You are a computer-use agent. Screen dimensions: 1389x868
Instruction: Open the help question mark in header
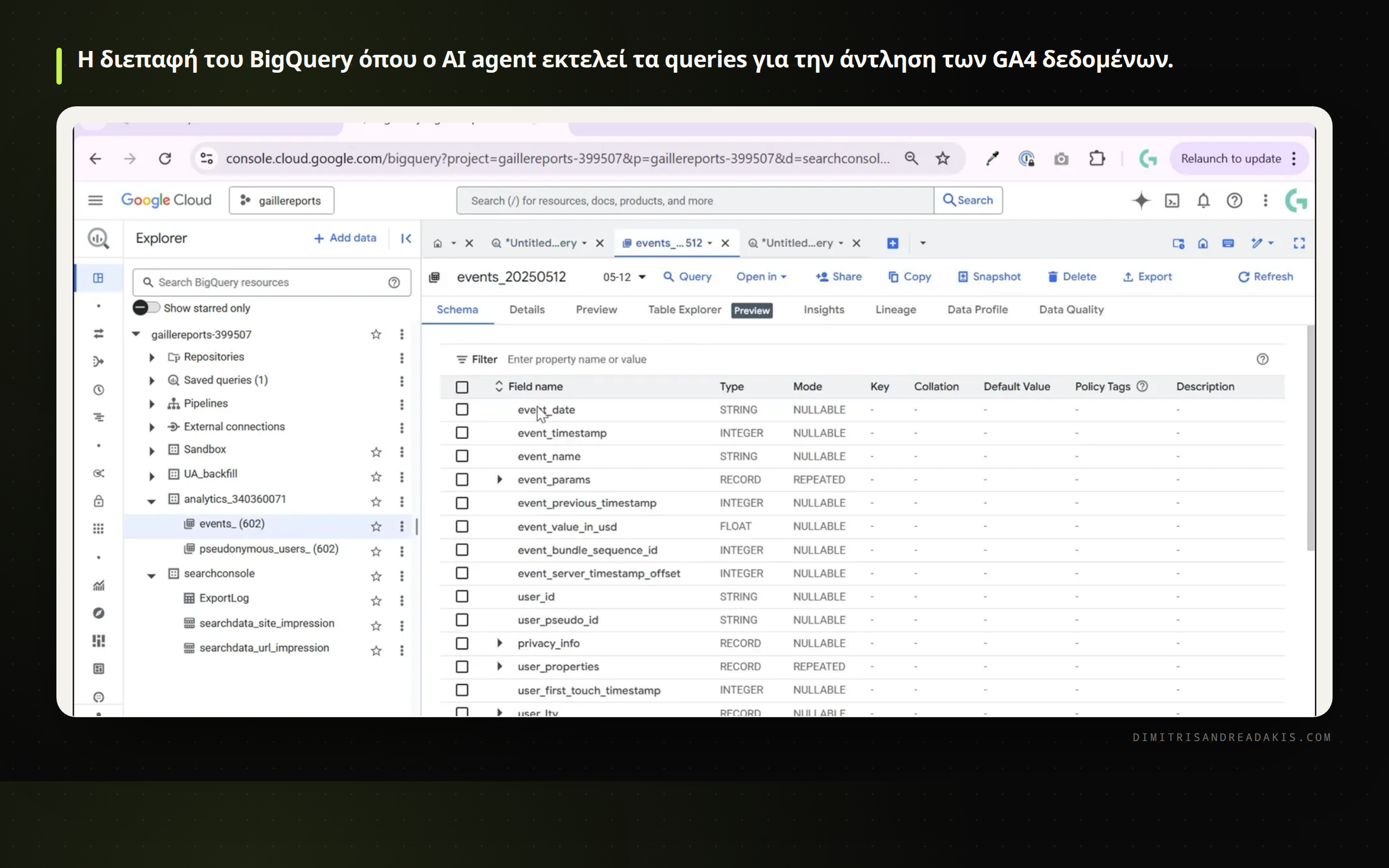click(x=1234, y=200)
